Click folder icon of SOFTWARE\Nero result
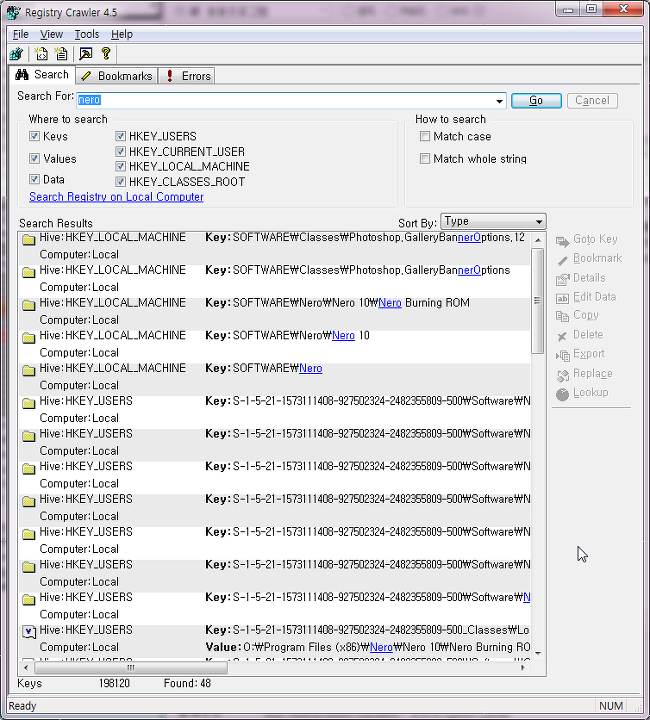This screenshot has height=720, width=650. coord(28,371)
